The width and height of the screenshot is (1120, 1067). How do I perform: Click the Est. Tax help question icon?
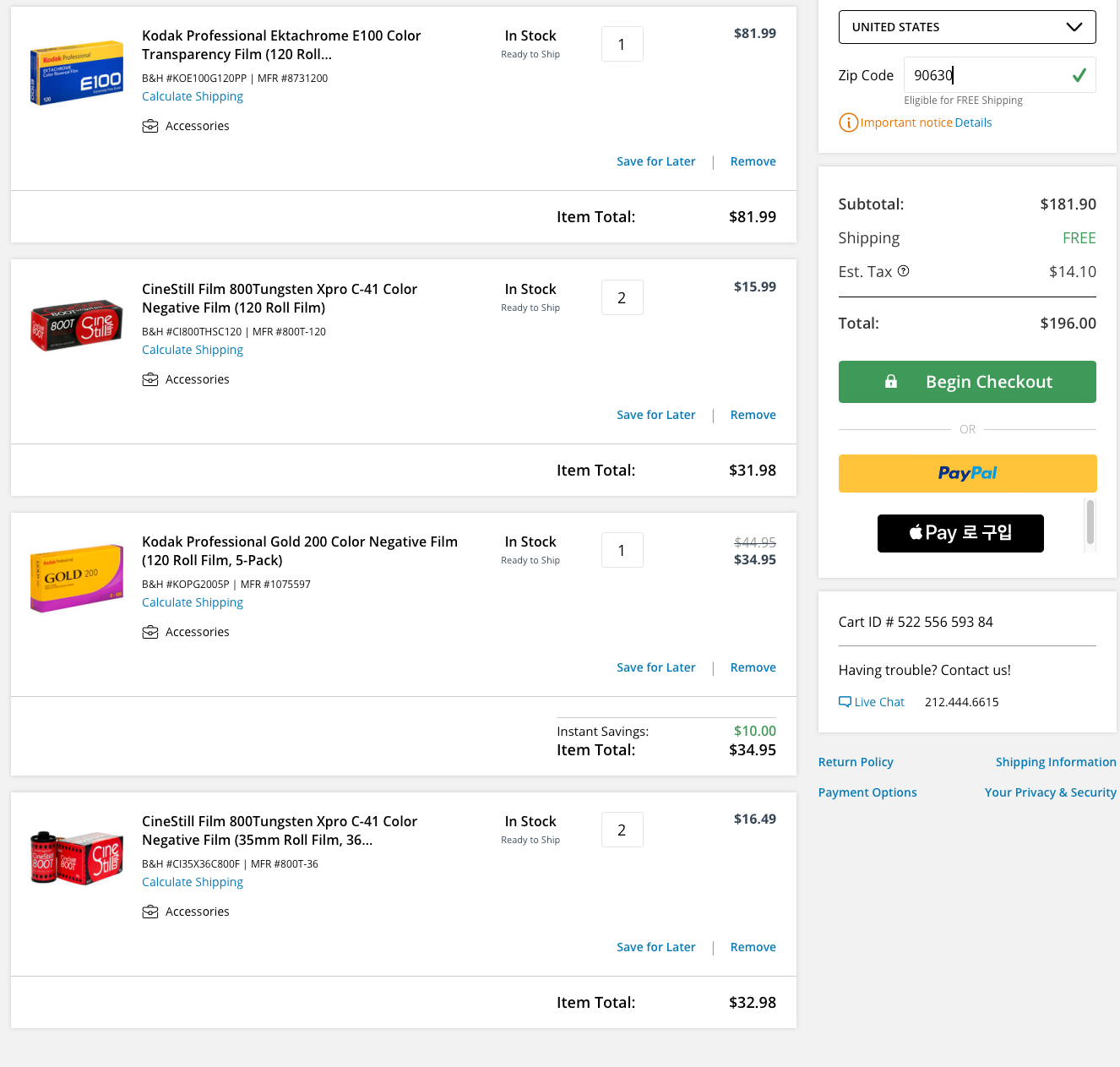pos(904,271)
